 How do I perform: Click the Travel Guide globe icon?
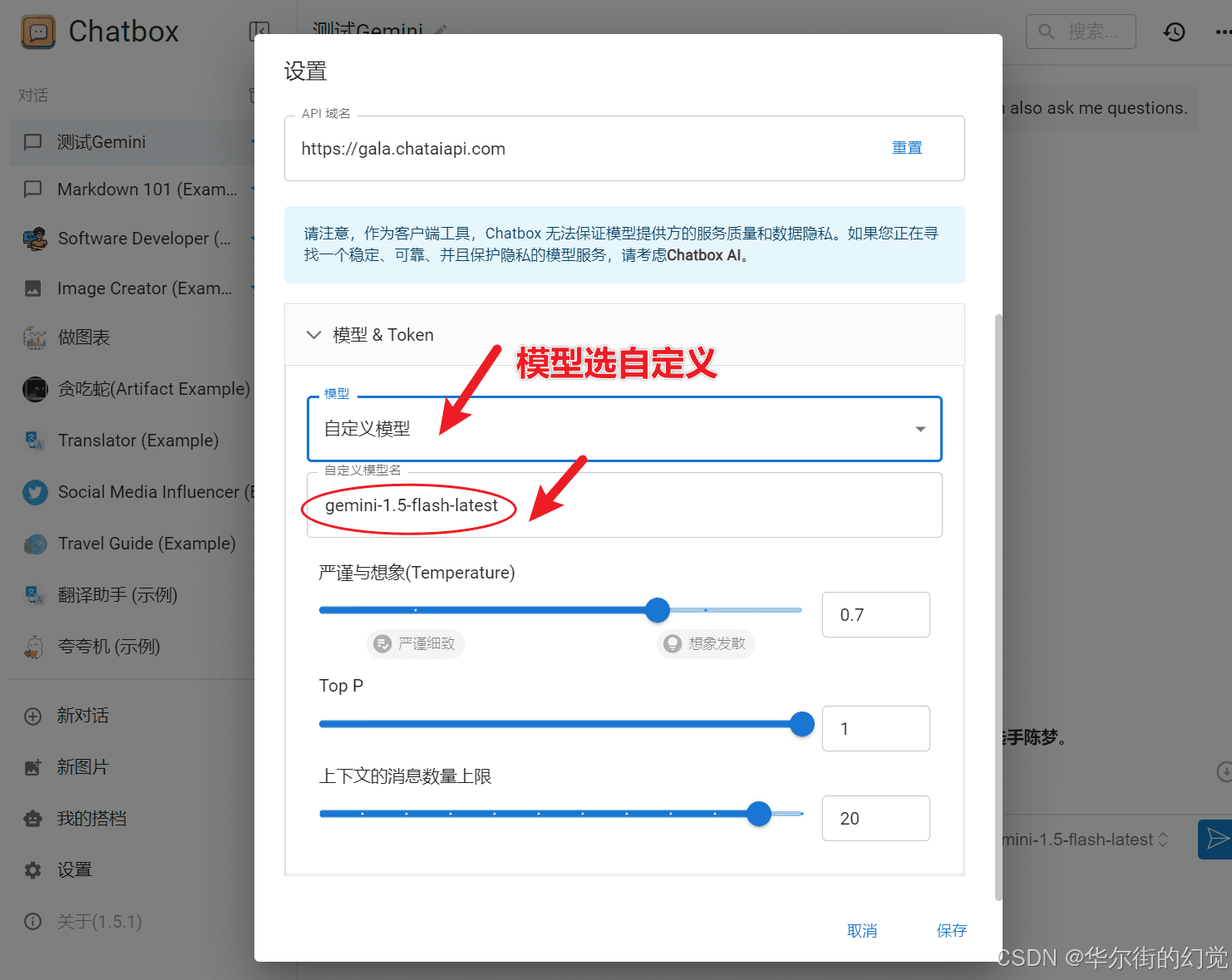[35, 544]
